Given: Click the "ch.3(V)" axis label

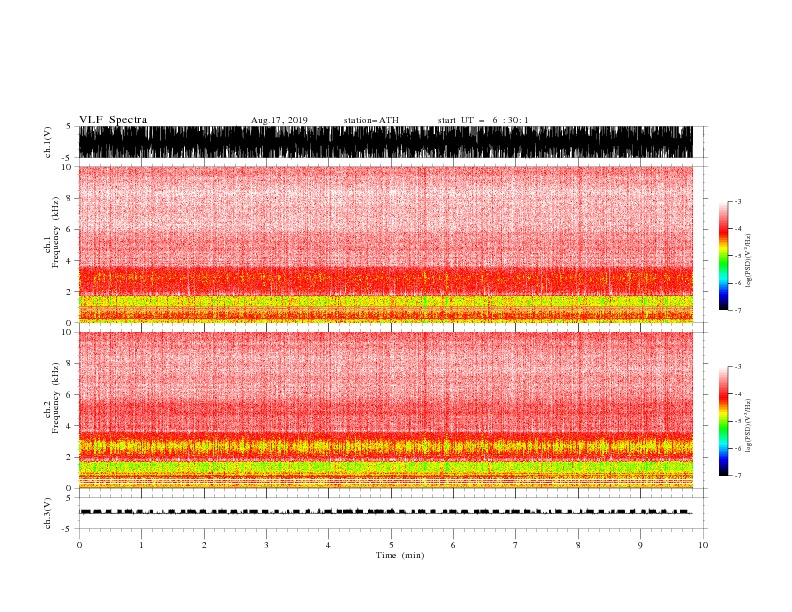Looking at the screenshot, I should (48, 513).
